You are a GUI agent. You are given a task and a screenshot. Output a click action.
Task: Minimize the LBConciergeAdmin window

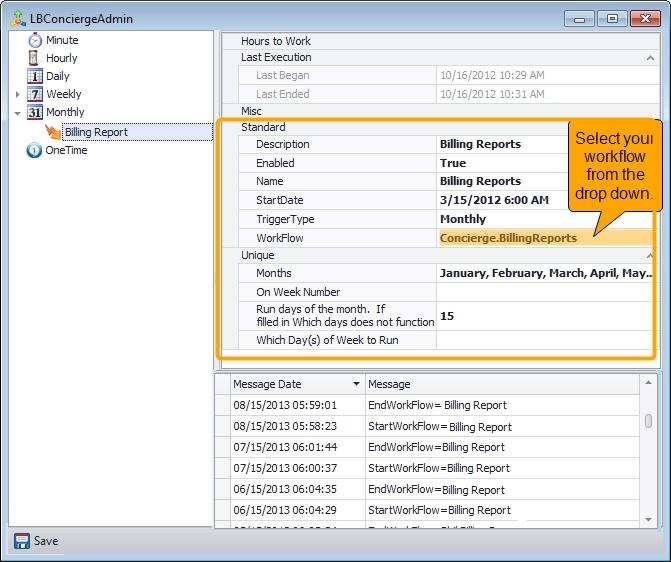pyautogui.click(x=579, y=18)
